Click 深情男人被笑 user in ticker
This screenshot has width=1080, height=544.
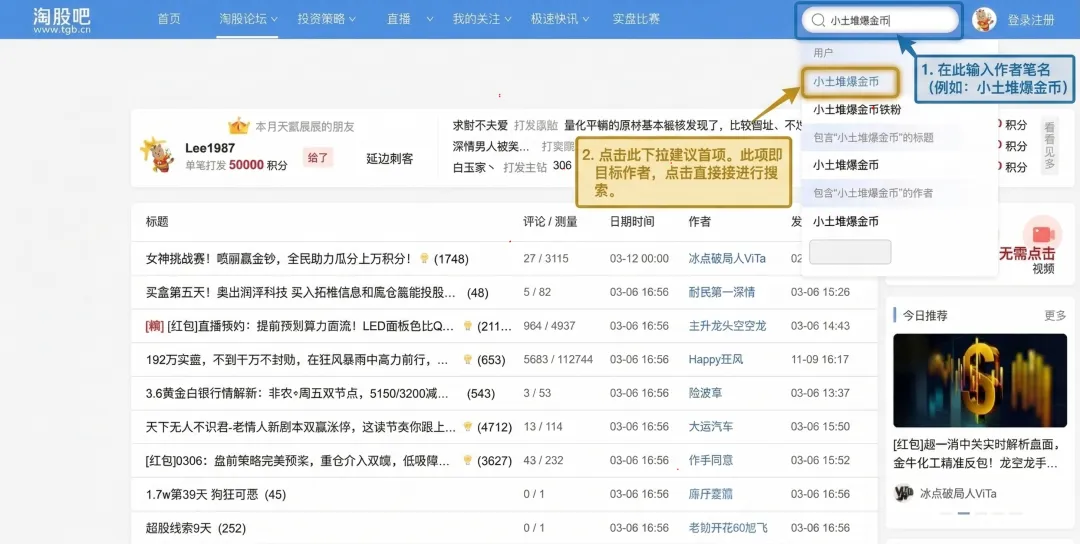pos(491,147)
